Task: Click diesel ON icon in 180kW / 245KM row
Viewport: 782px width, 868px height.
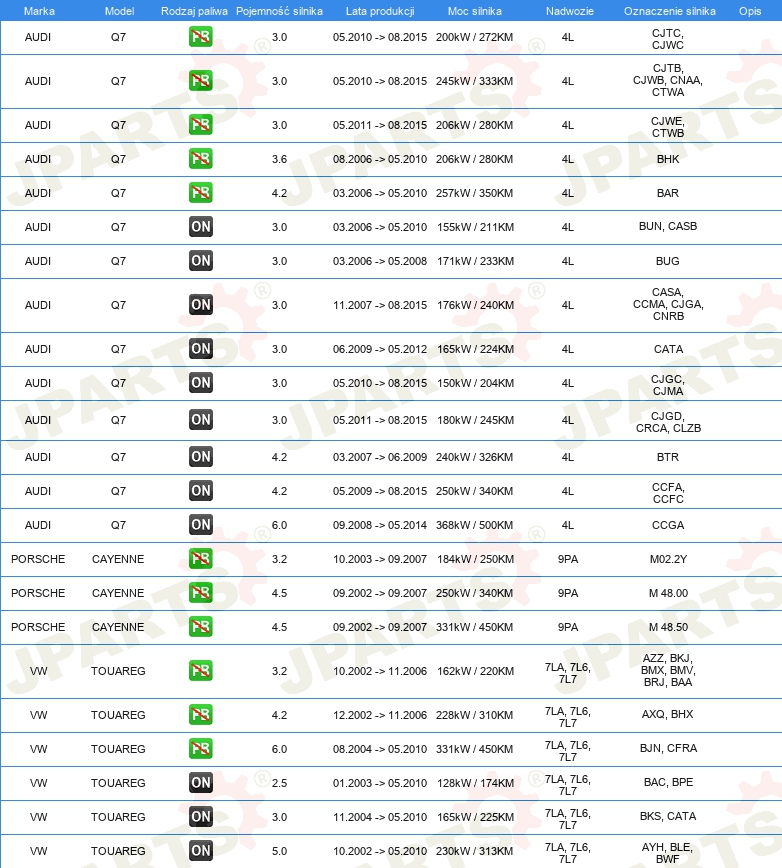Action: click(200, 420)
